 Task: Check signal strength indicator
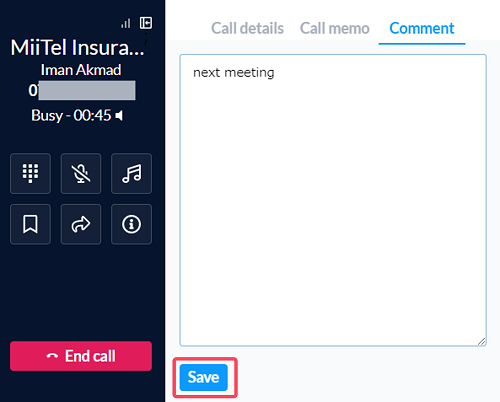click(x=126, y=24)
